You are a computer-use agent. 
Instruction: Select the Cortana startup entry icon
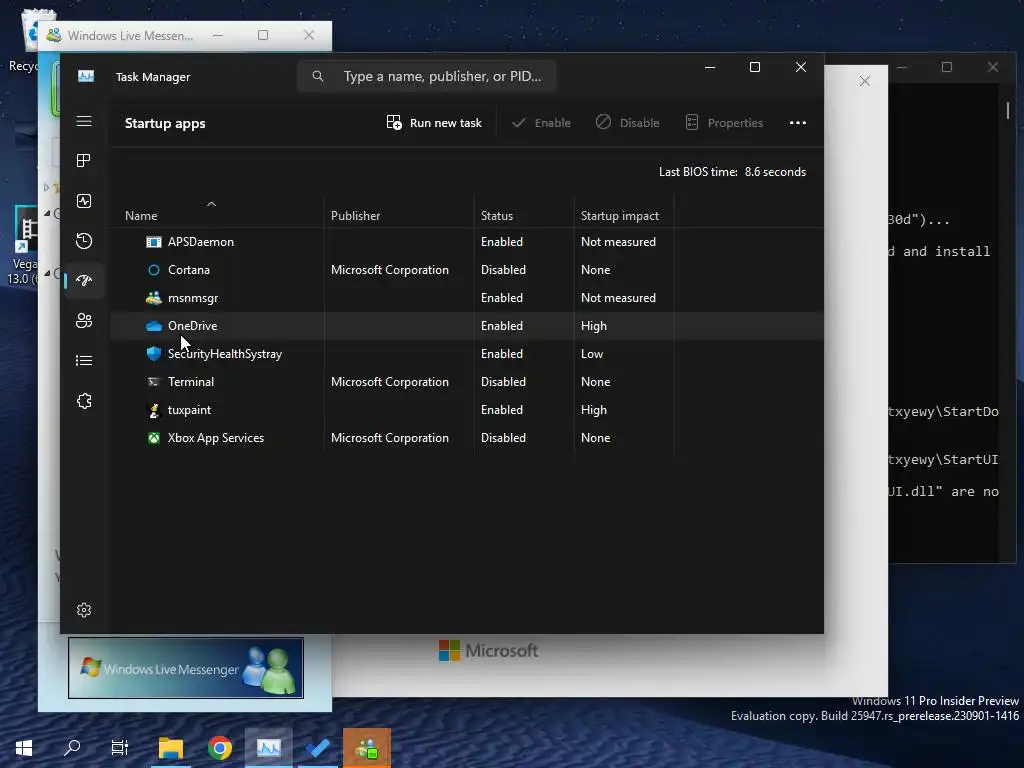pyautogui.click(x=153, y=270)
